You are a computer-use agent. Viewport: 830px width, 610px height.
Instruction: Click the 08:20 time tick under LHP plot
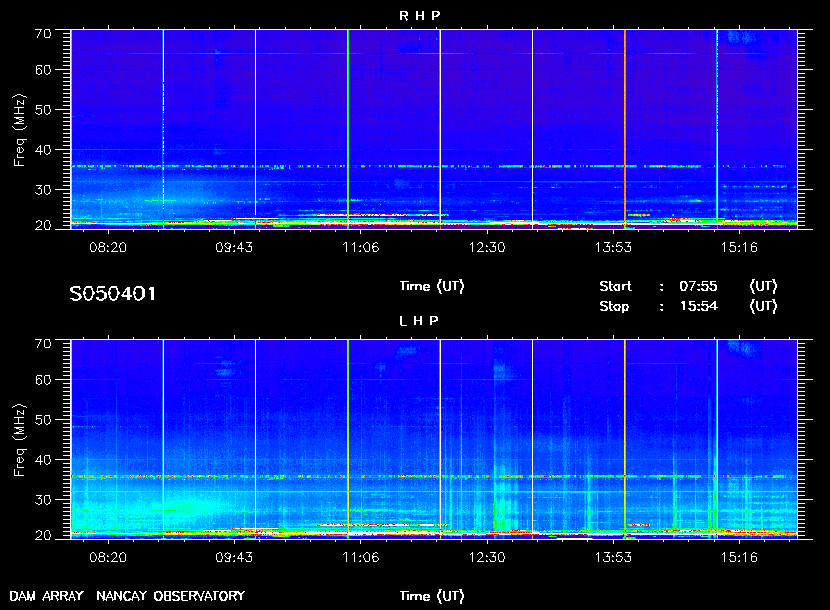point(108,558)
